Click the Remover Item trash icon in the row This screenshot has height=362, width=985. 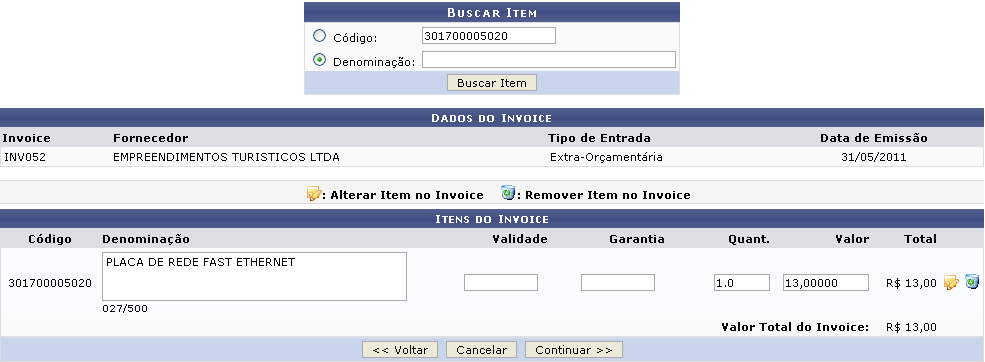pos(972,282)
